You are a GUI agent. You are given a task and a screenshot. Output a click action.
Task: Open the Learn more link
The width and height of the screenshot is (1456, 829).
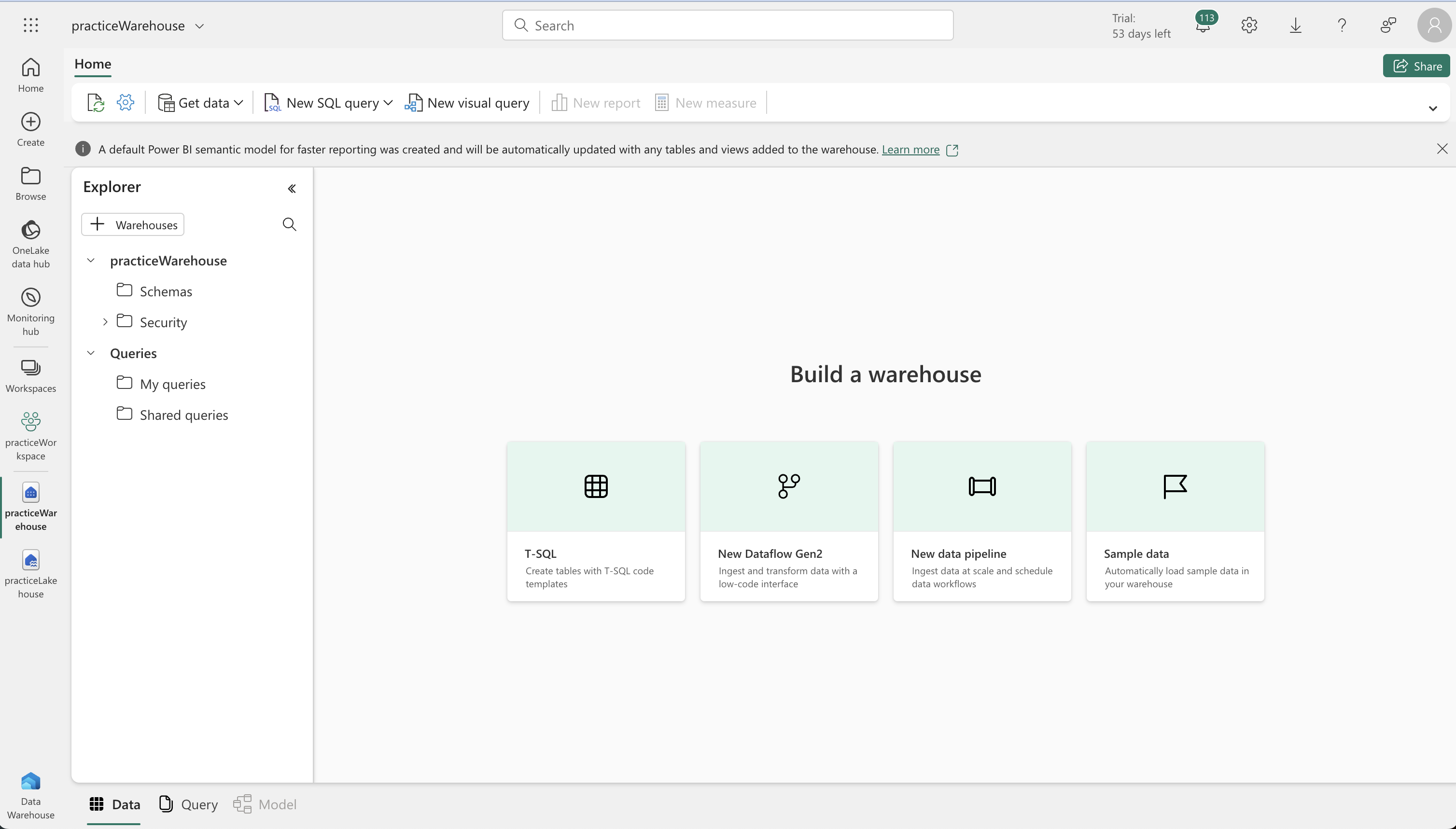tap(910, 149)
